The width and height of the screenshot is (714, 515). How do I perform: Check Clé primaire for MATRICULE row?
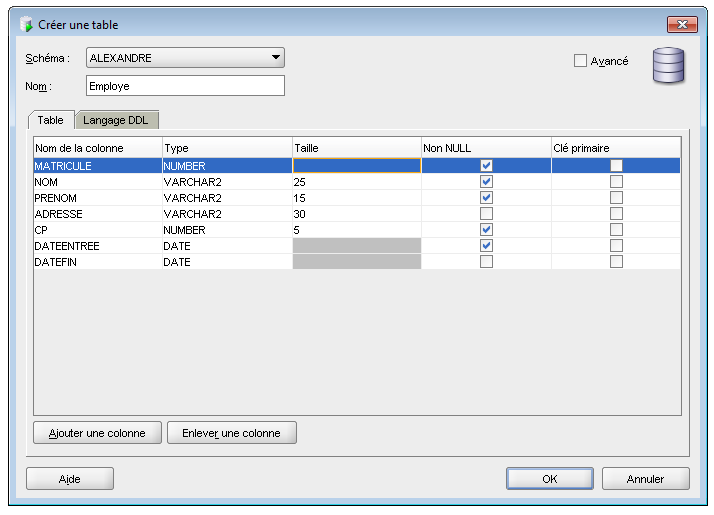(616, 166)
